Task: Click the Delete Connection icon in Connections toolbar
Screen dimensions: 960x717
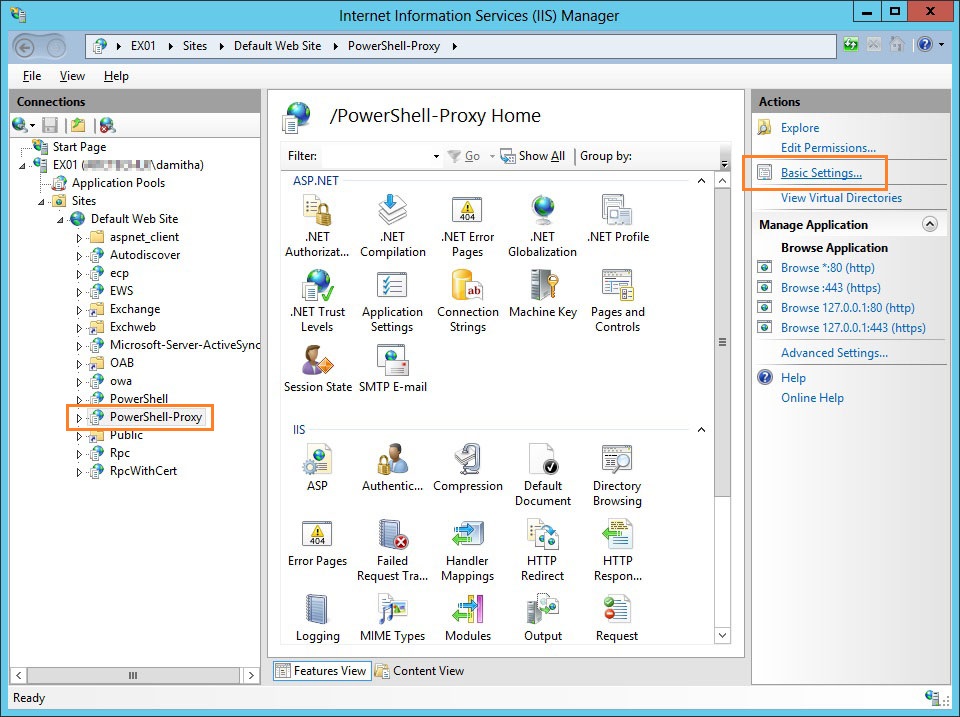Action: pos(107,126)
